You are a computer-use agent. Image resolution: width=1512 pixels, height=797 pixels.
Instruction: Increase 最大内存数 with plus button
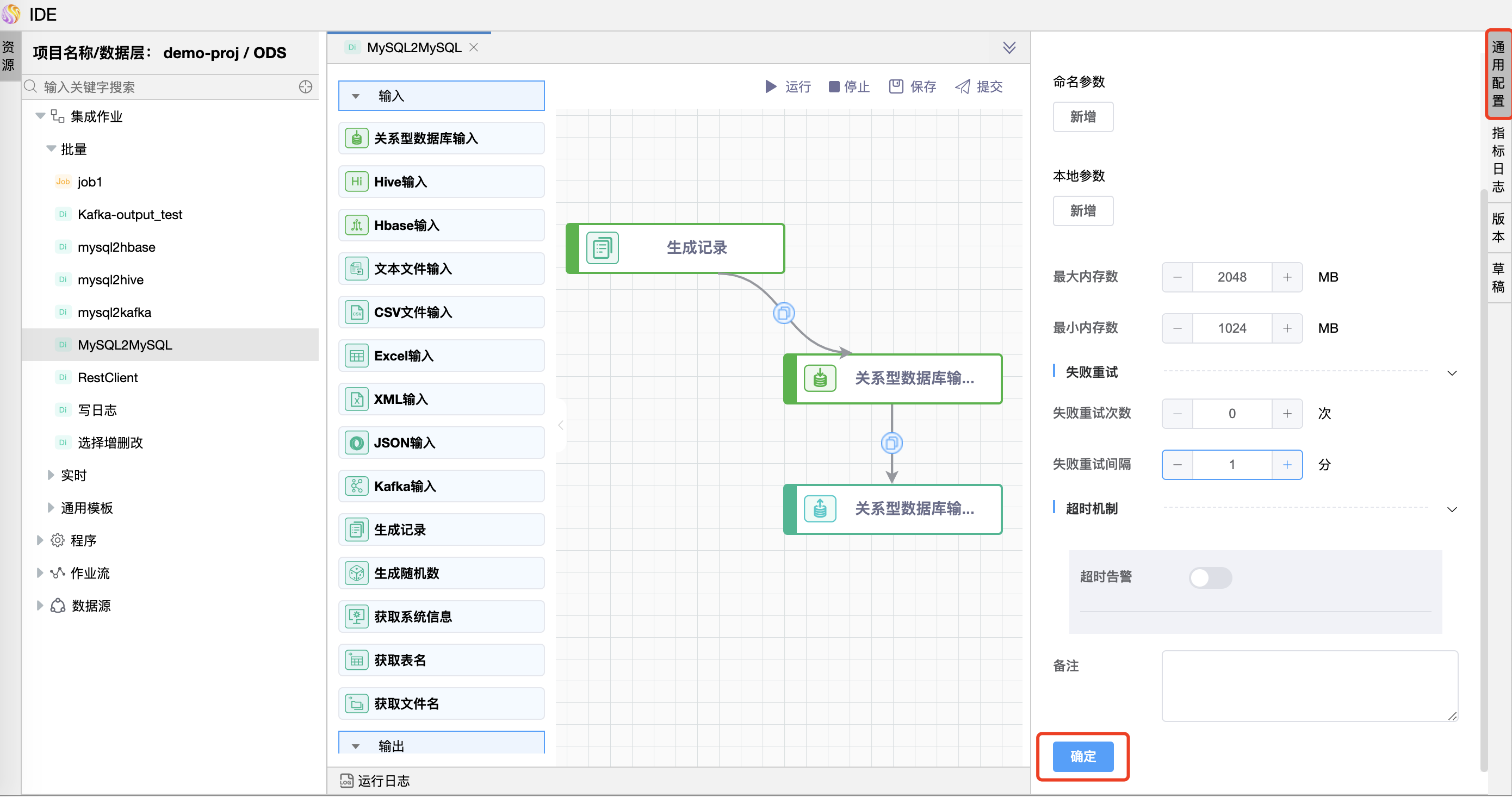coord(1287,276)
